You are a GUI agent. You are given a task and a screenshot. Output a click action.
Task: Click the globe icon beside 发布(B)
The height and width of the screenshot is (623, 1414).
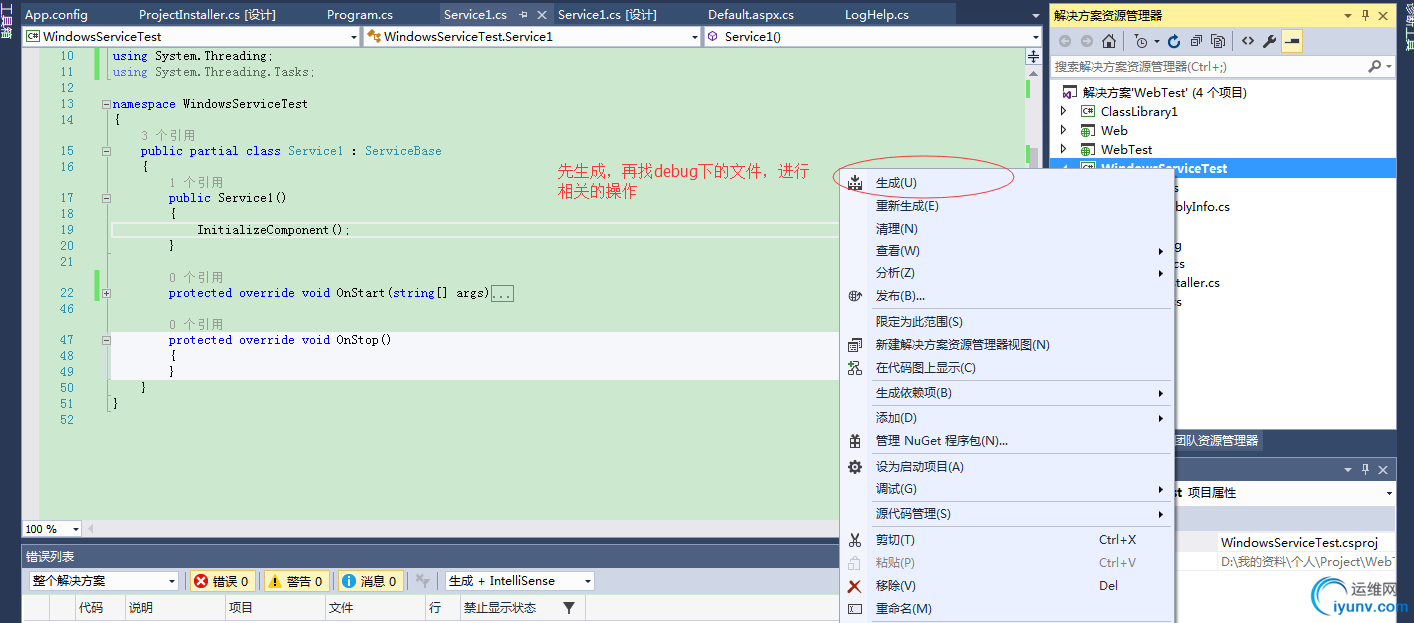(855, 296)
